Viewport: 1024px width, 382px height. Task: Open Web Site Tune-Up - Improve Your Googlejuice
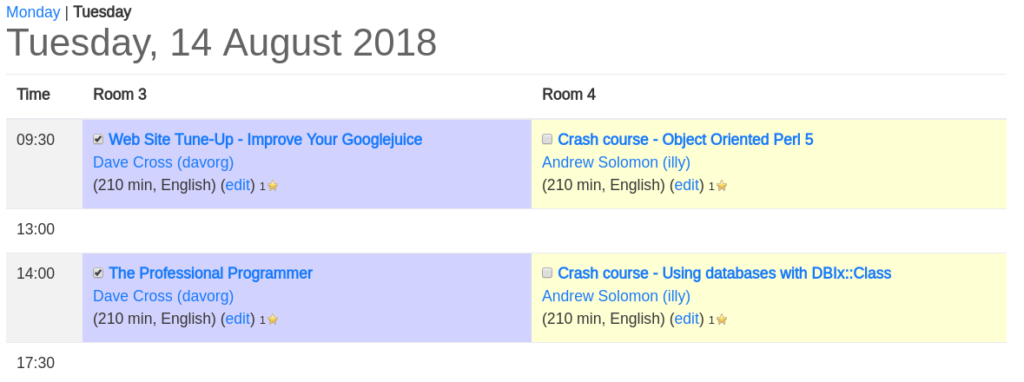pyautogui.click(x=265, y=139)
